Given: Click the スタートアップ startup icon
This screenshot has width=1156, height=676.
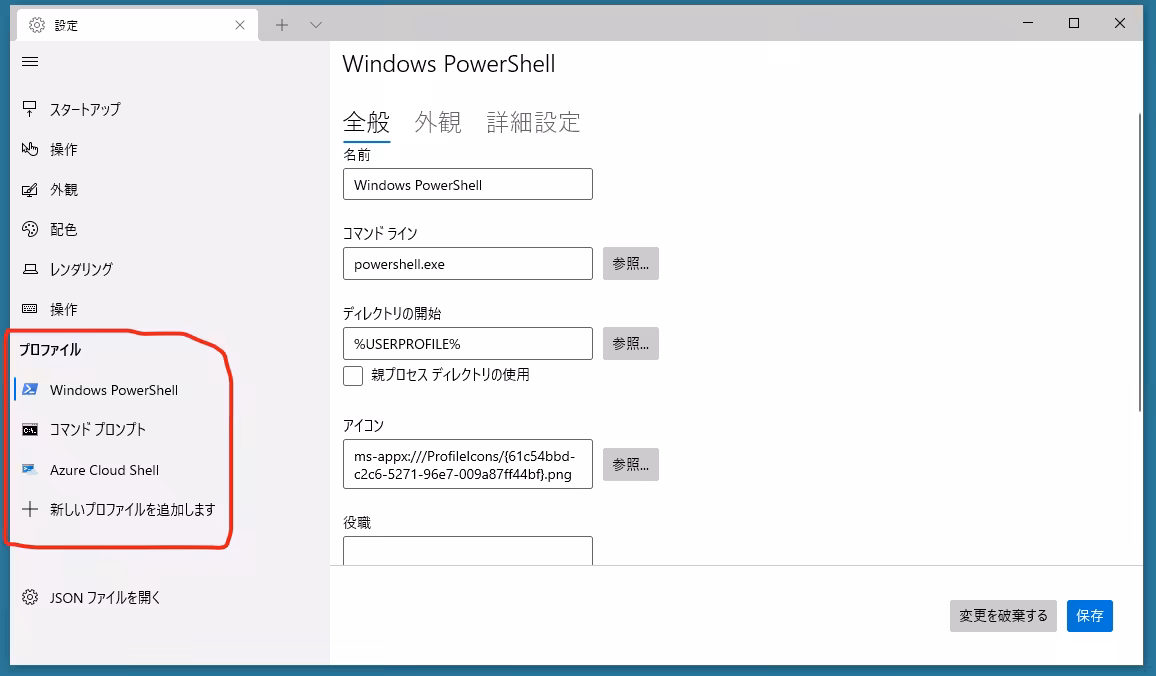Looking at the screenshot, I should click(29, 109).
